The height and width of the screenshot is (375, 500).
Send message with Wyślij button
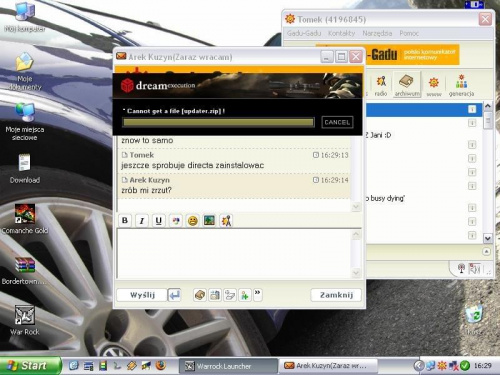tap(142, 295)
